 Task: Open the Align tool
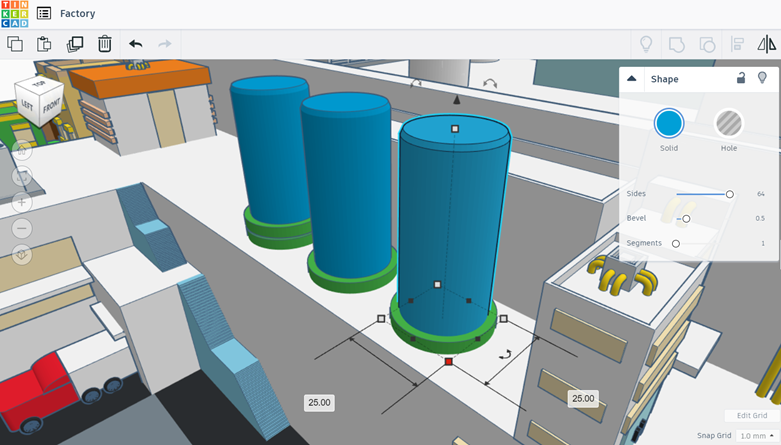[737, 44]
